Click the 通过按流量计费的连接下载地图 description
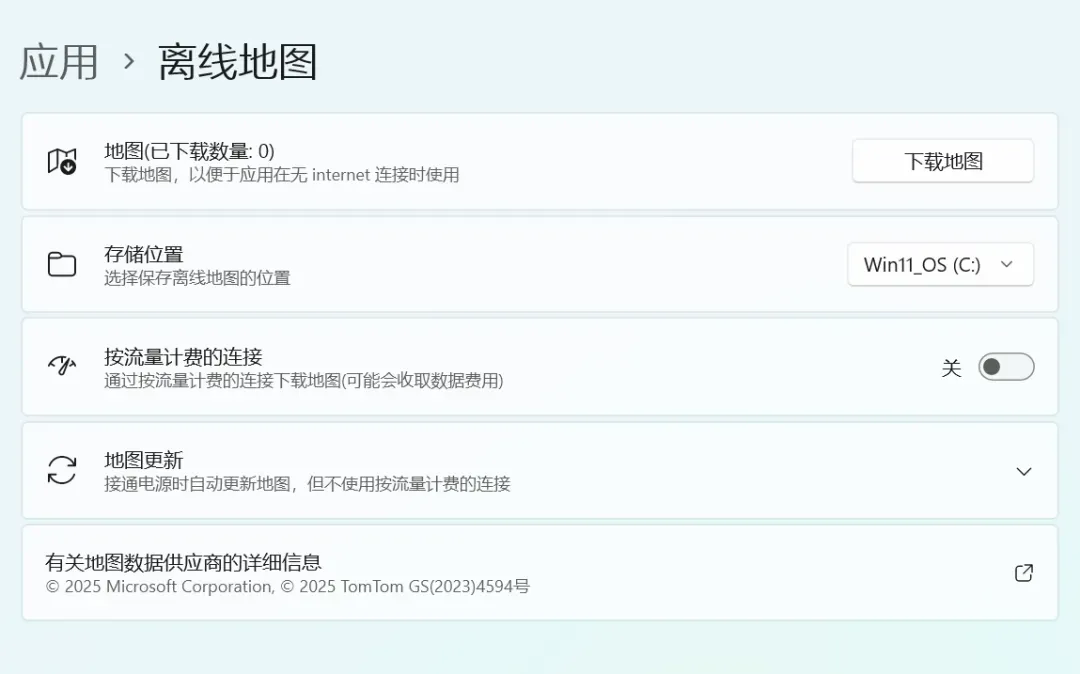The image size is (1080, 674). click(x=304, y=381)
